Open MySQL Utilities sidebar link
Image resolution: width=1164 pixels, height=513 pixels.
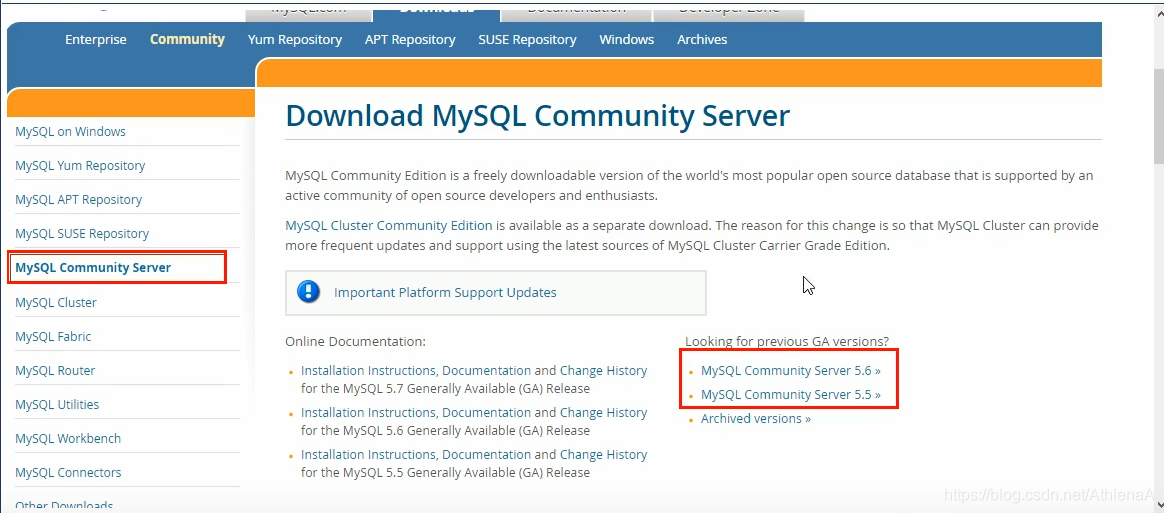click(x=57, y=405)
